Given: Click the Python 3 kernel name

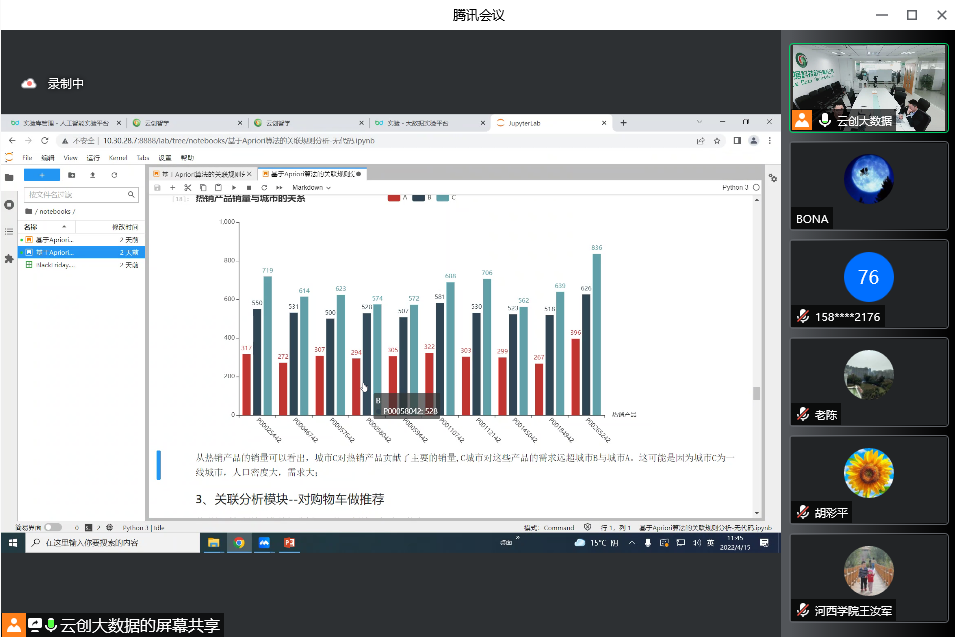Looking at the screenshot, I should (735, 187).
